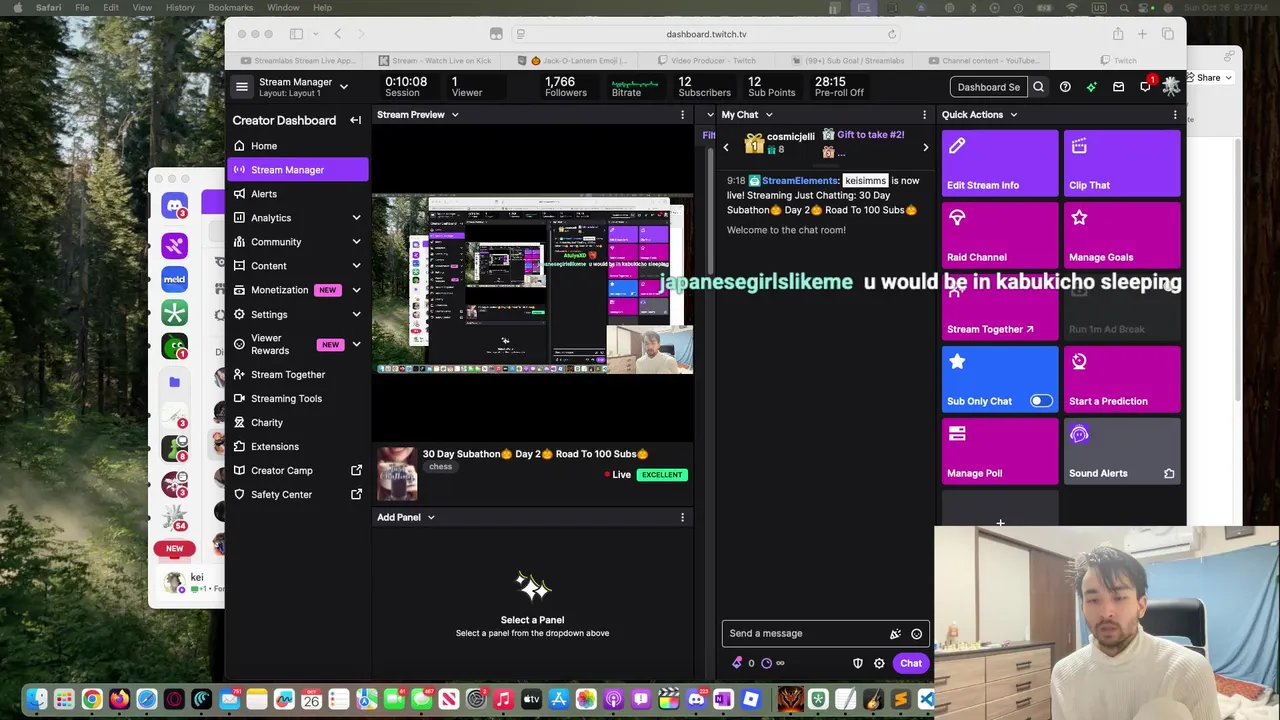The width and height of the screenshot is (1280, 720).
Task: Show next chat leaderboard item
Action: tap(925, 147)
